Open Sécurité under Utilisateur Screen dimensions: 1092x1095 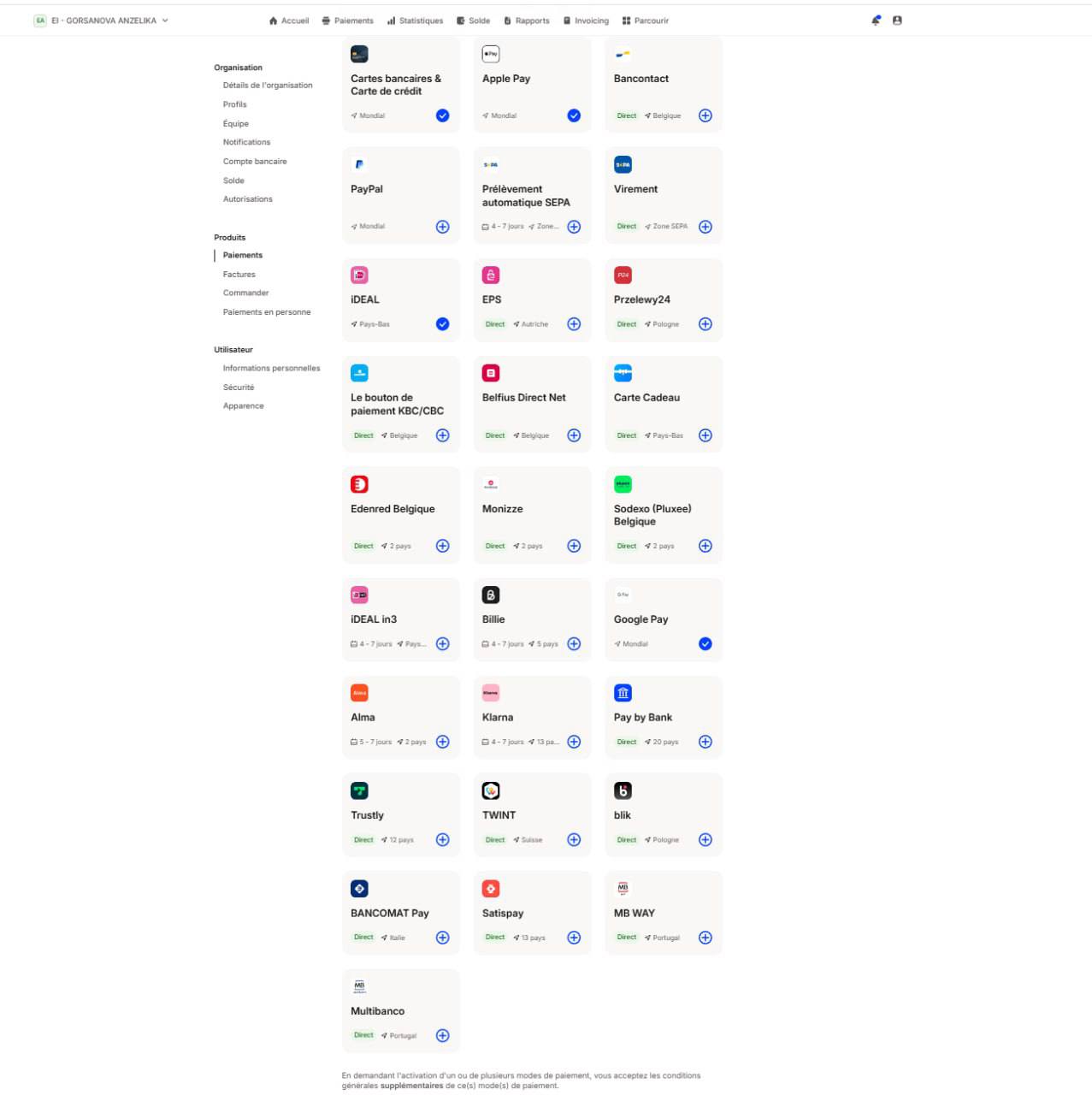[x=239, y=388]
